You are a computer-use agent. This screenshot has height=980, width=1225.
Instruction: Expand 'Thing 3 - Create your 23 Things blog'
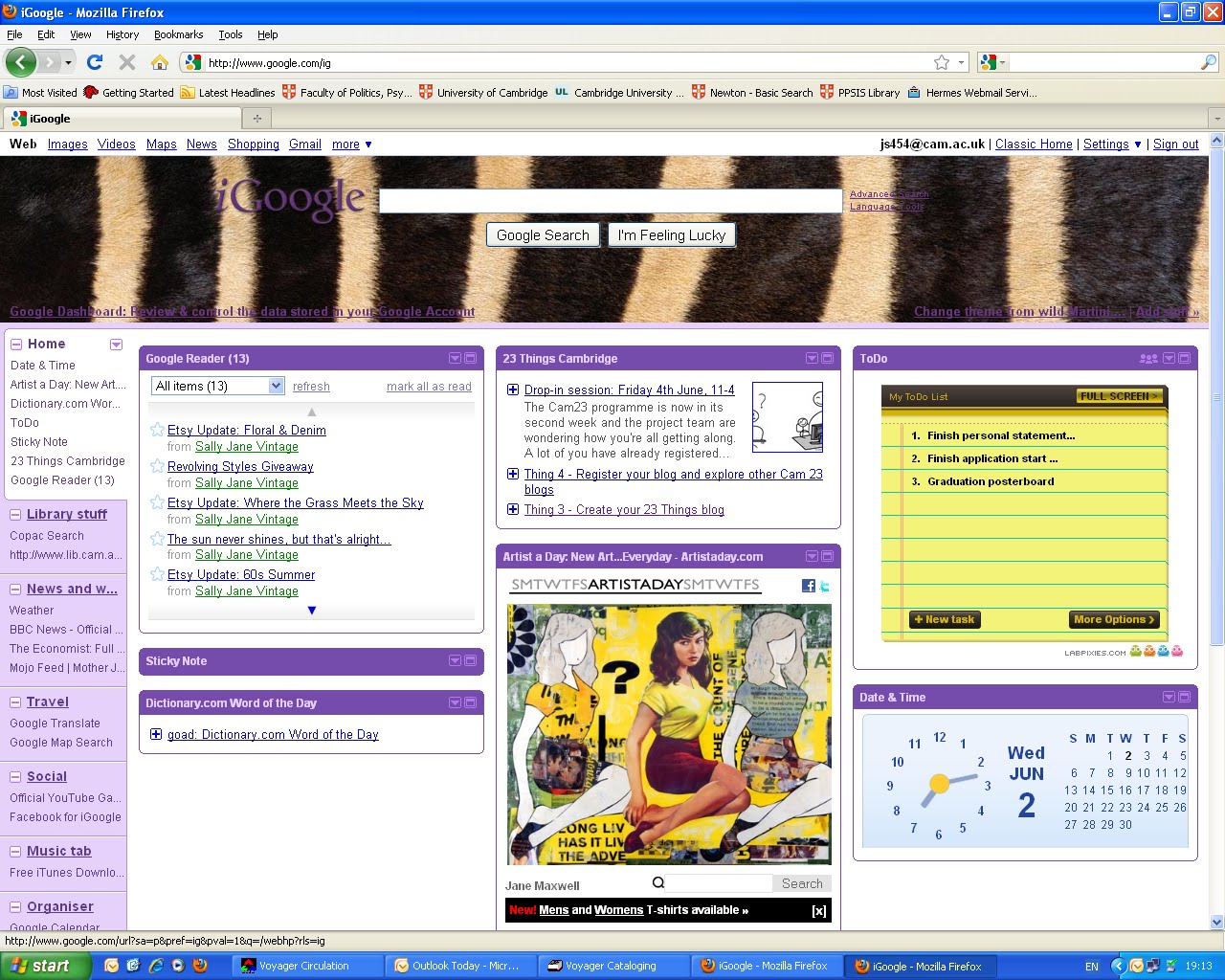pyautogui.click(x=513, y=509)
